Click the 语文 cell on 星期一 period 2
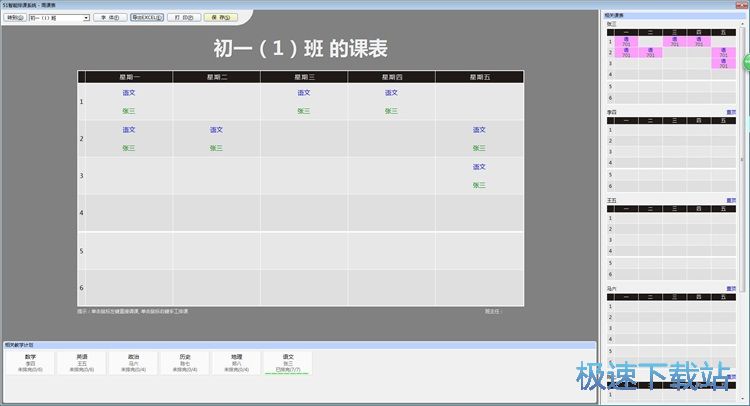750x406 pixels. [129, 139]
